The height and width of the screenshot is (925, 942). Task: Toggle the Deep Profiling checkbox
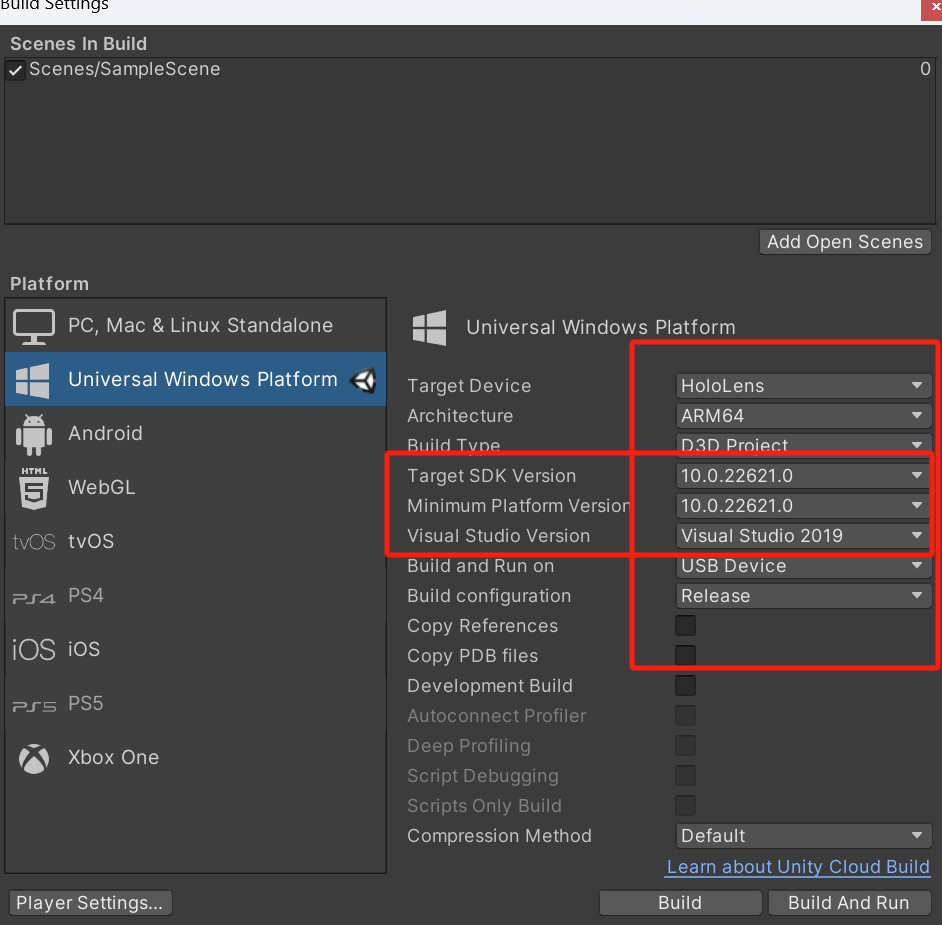click(x=685, y=745)
